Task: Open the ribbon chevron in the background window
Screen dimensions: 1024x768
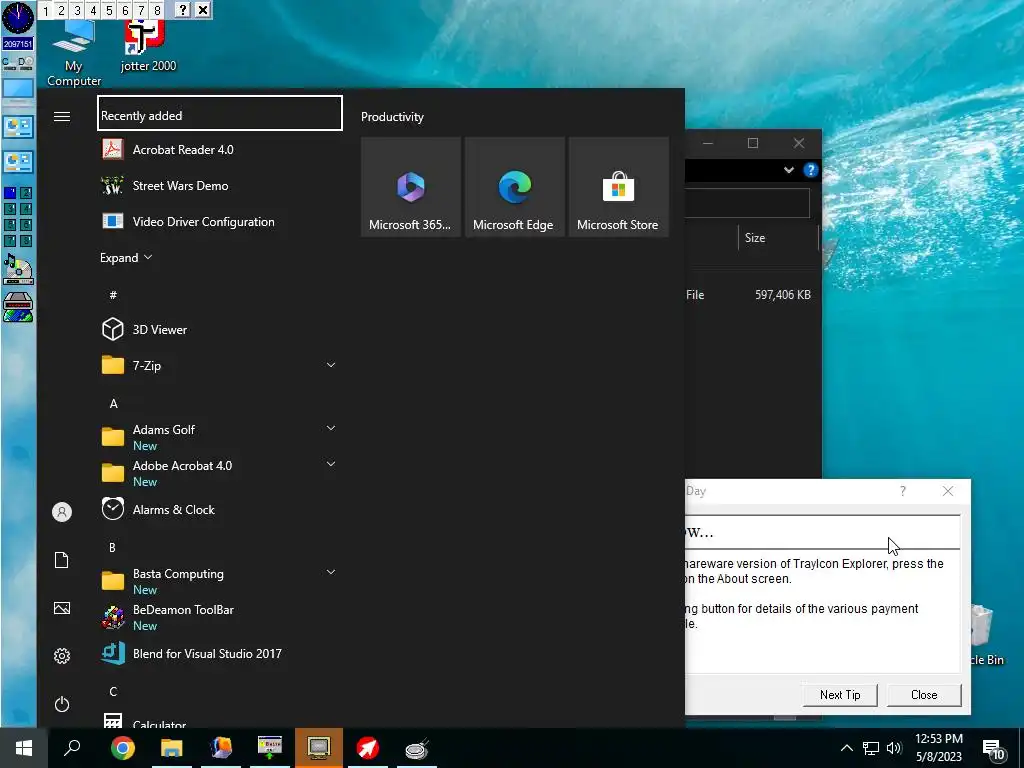Action: click(789, 170)
